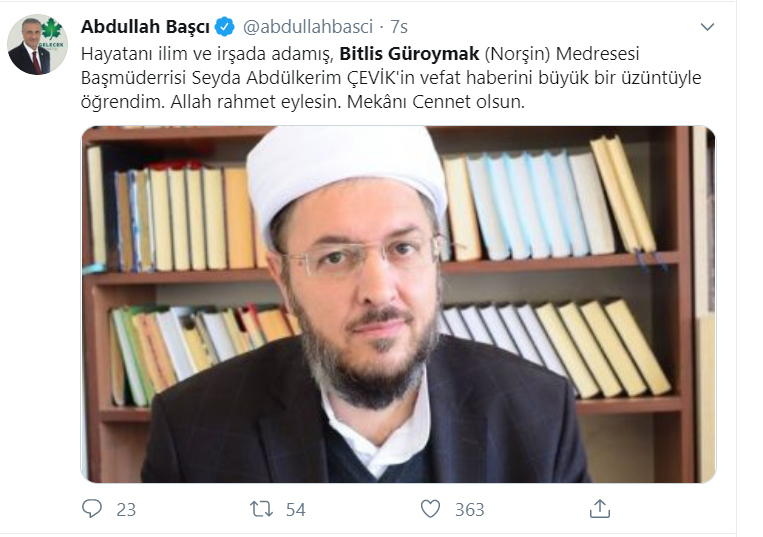Like the tweet with the heart icon
This screenshot has height=537, width=763.
click(x=430, y=509)
